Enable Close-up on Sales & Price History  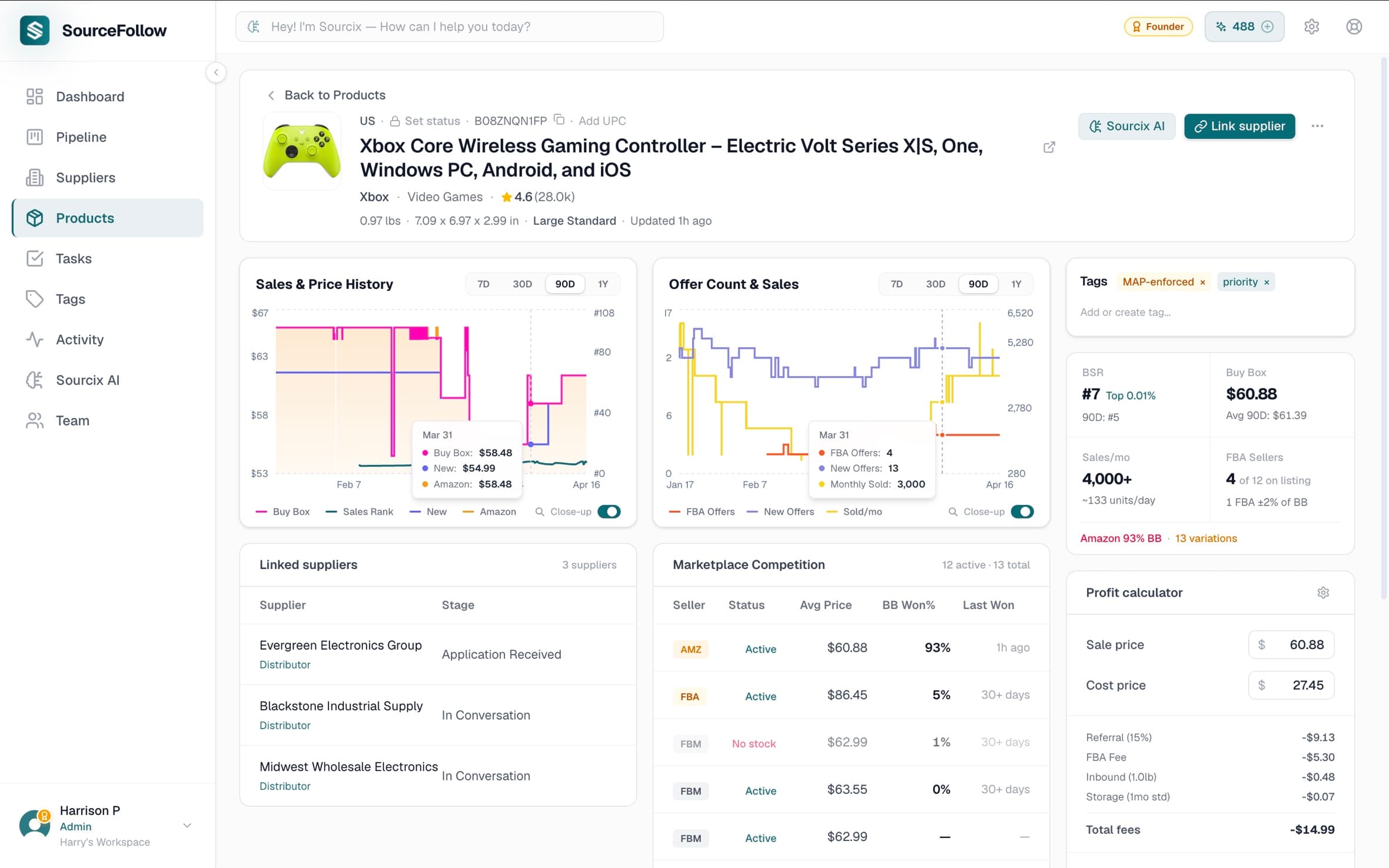(609, 511)
